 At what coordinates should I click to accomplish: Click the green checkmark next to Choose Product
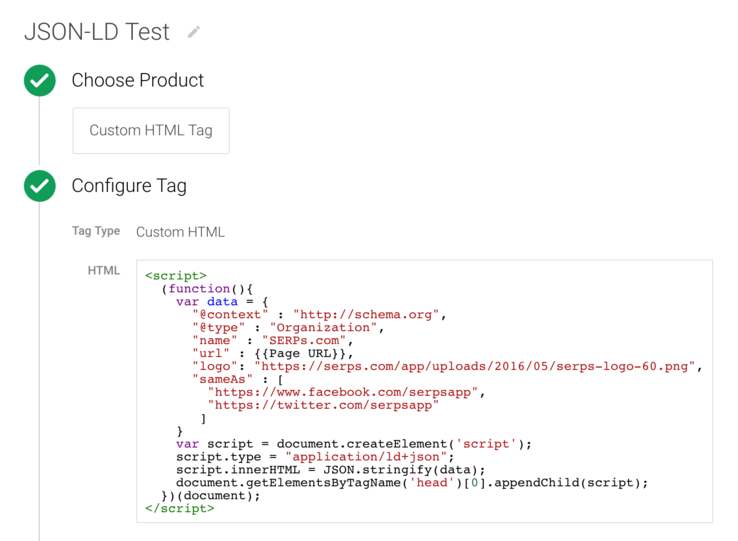pos(40,80)
